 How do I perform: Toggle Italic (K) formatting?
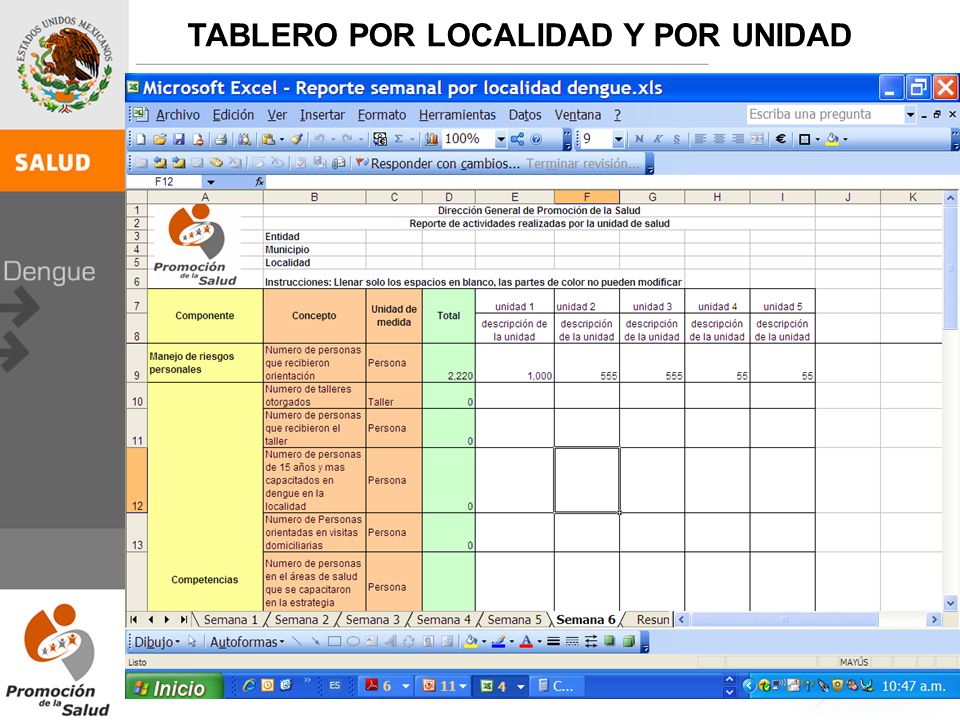(x=658, y=139)
